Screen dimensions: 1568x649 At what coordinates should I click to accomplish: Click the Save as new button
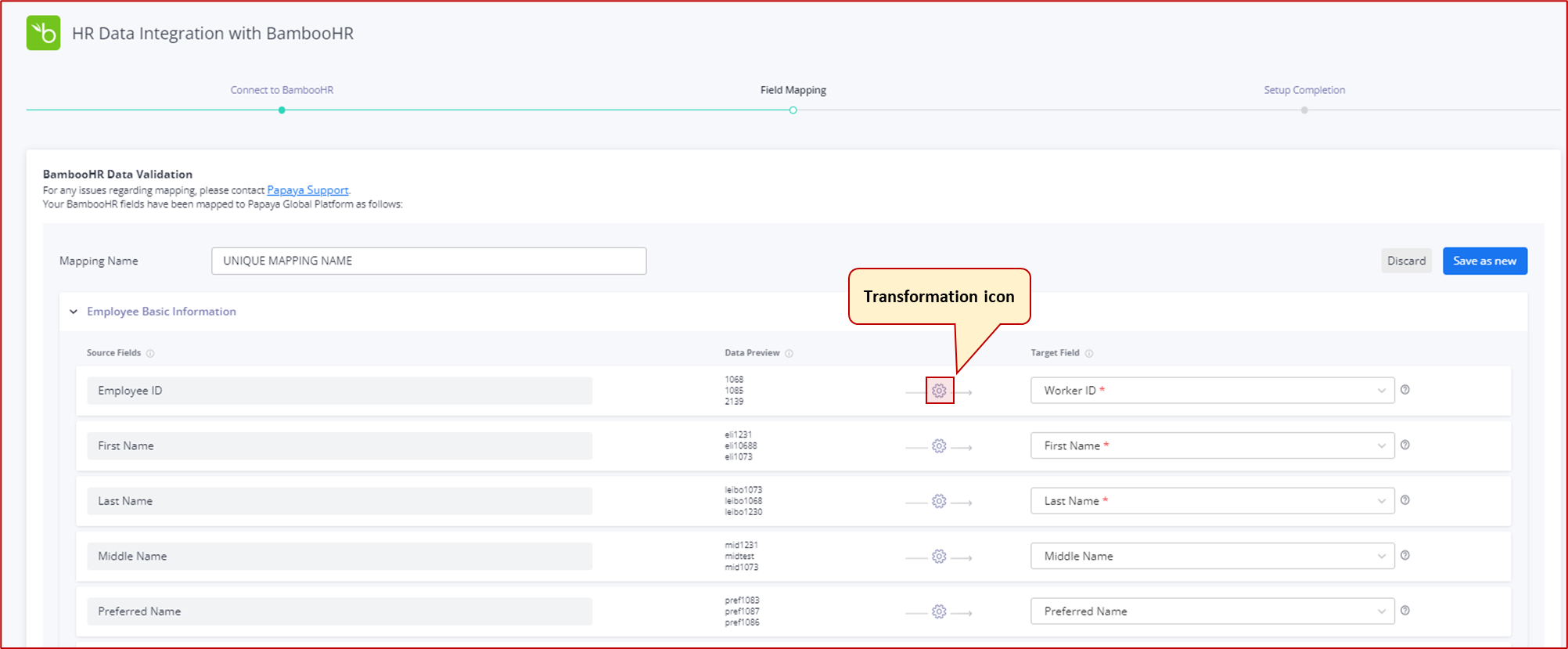coord(1484,261)
